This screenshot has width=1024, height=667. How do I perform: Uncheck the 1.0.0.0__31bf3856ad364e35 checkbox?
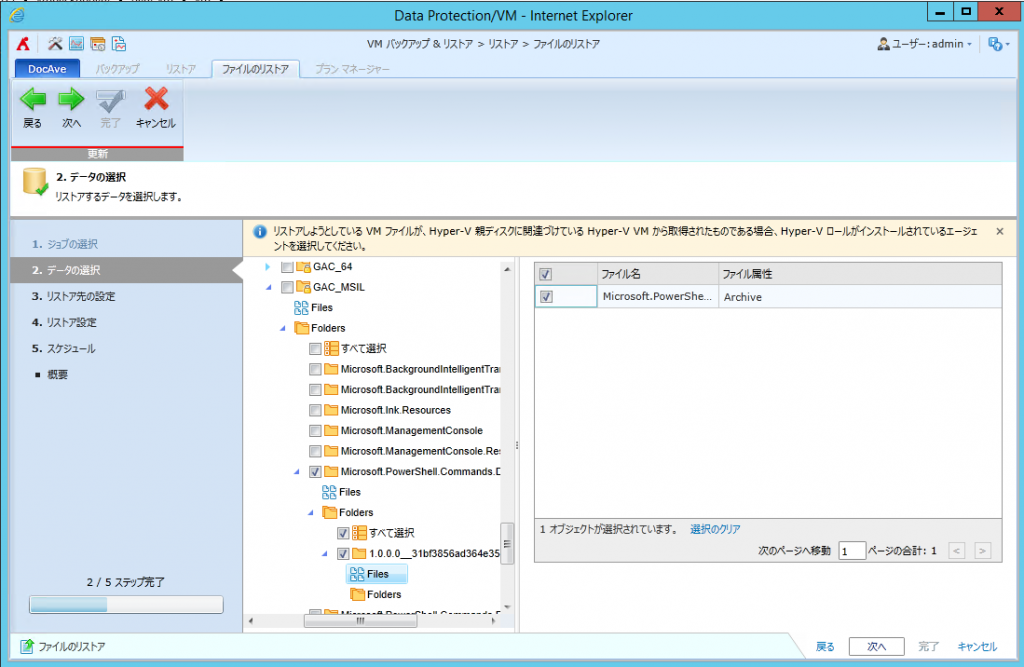coord(343,554)
